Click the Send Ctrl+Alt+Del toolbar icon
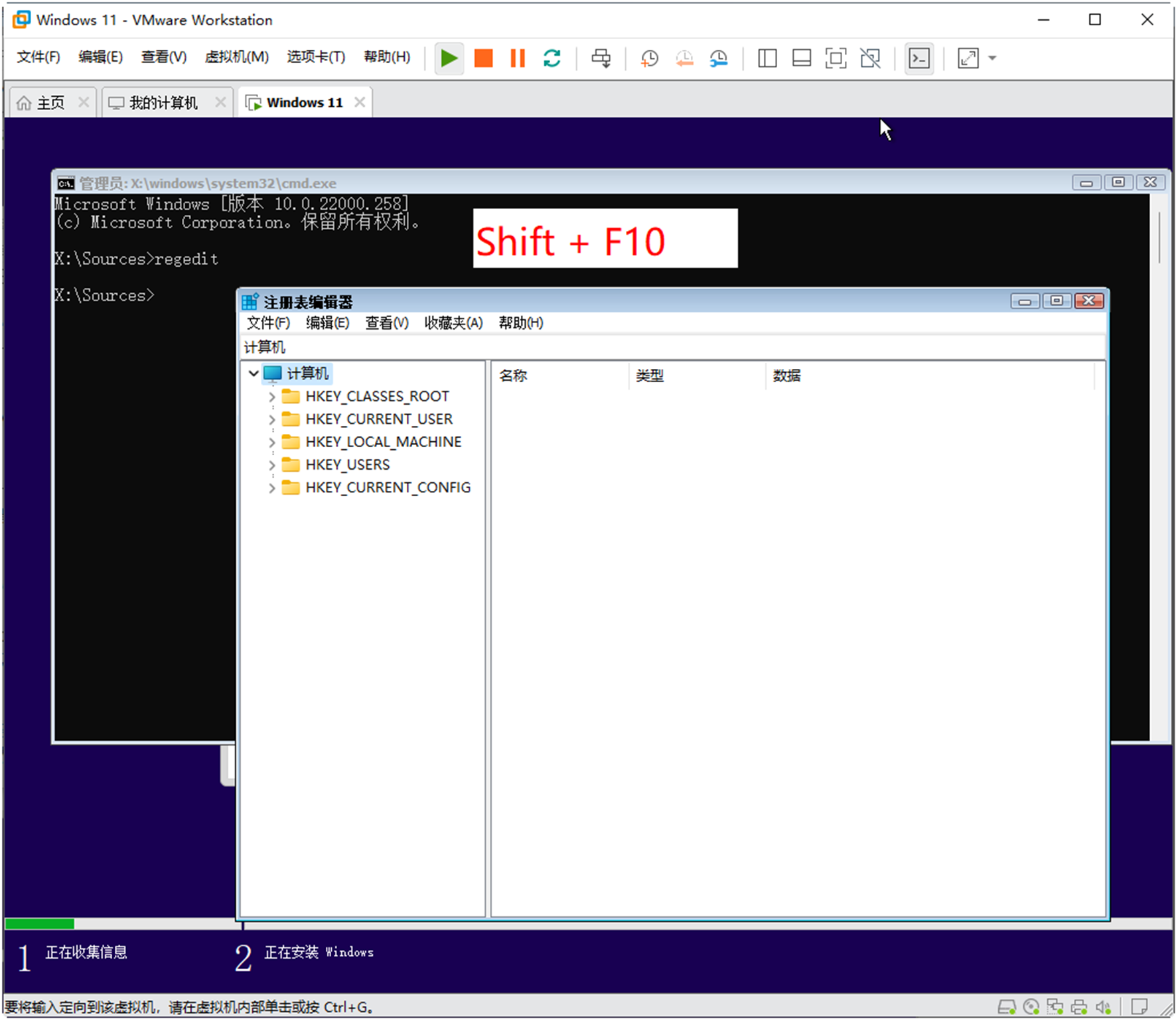Screen dimensions: 1176x1019 click(x=601, y=58)
